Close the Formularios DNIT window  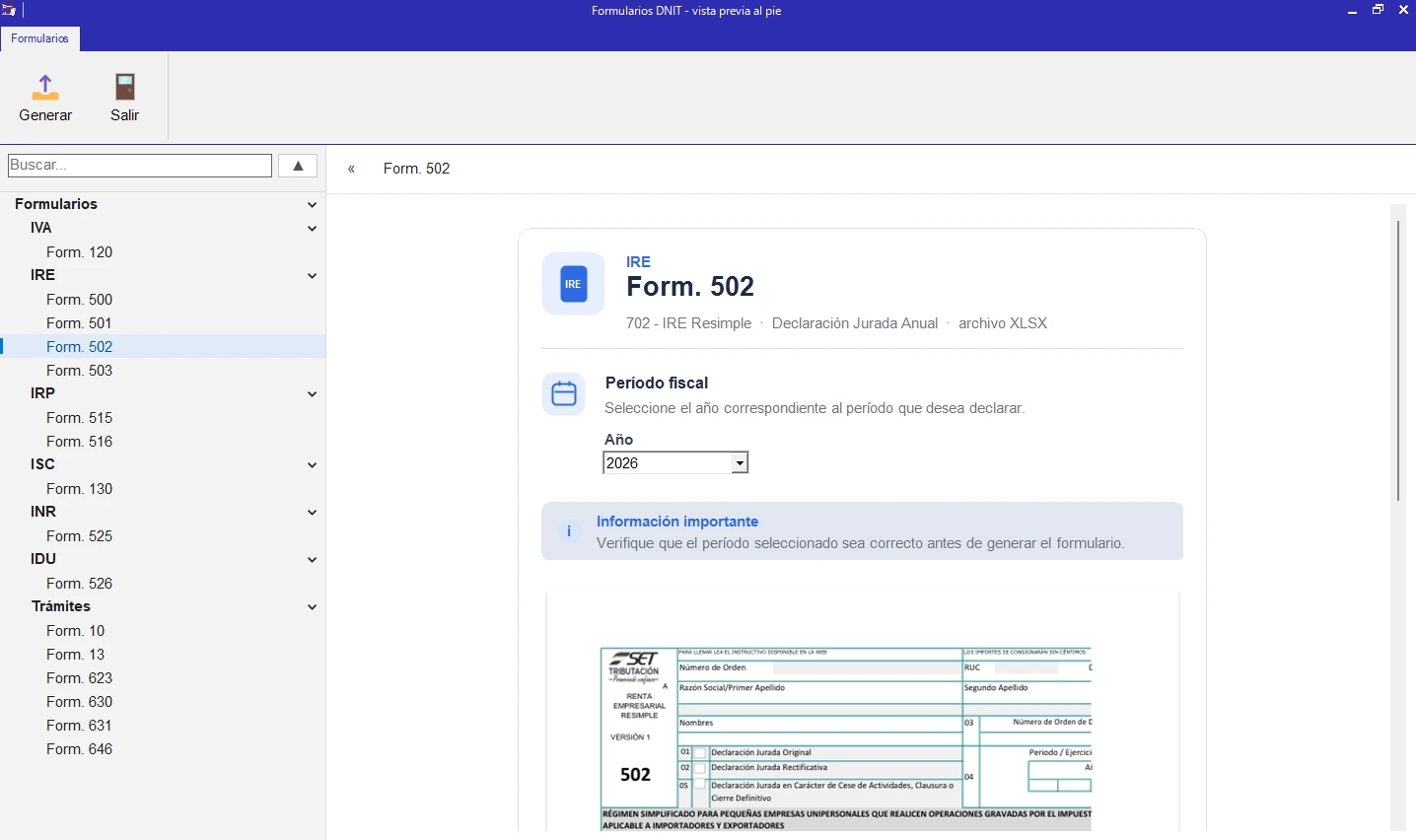[x=1403, y=10]
